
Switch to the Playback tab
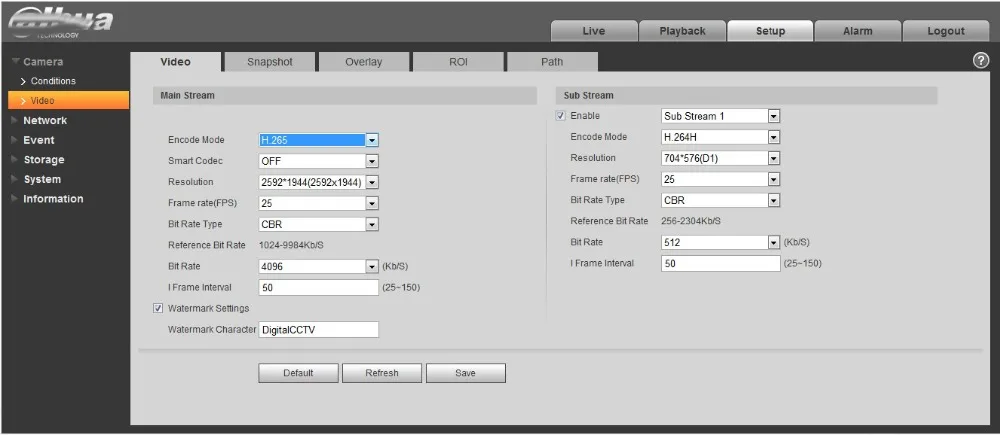(x=682, y=31)
